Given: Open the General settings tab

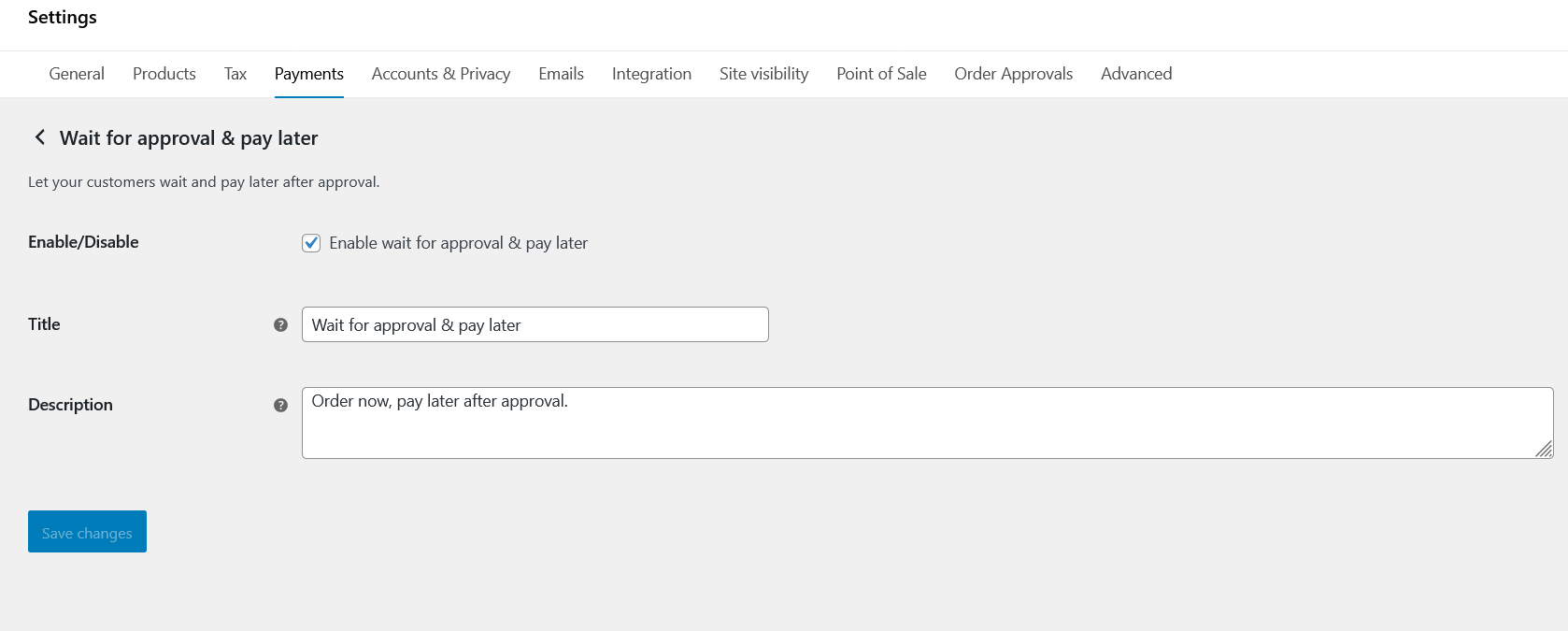Looking at the screenshot, I should click(77, 74).
